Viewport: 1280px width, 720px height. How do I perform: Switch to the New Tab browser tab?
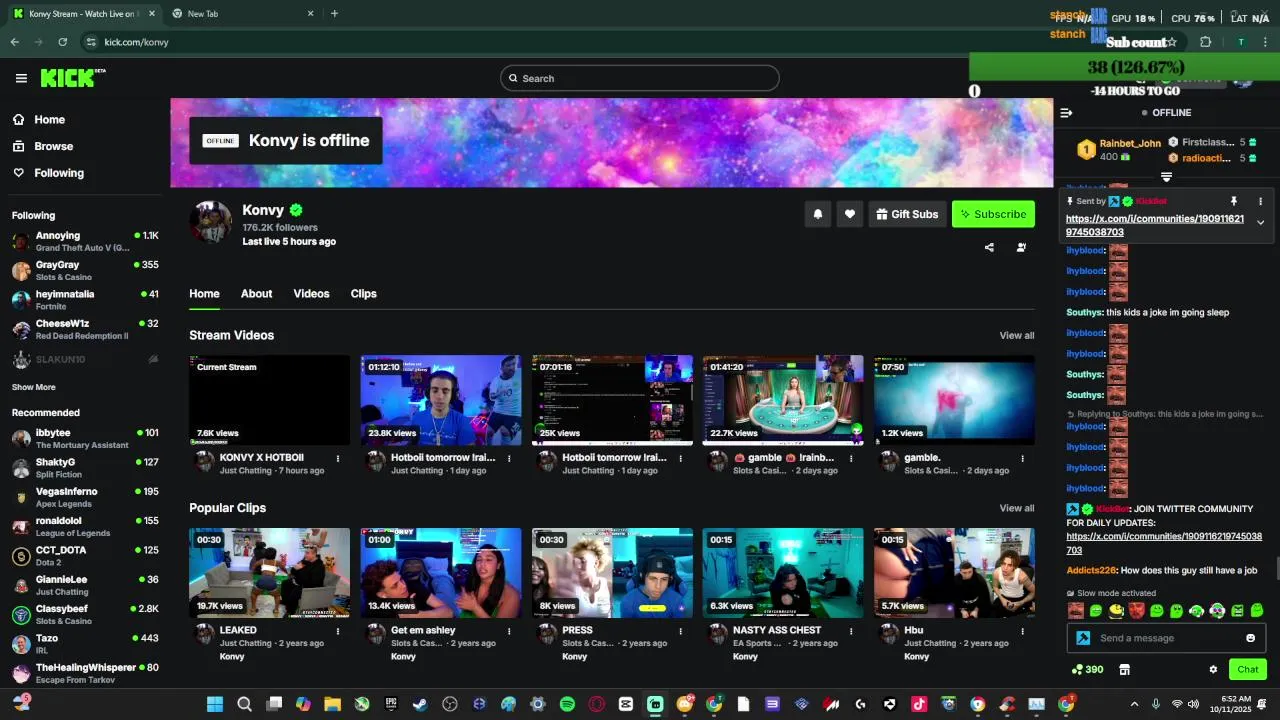pos(242,14)
